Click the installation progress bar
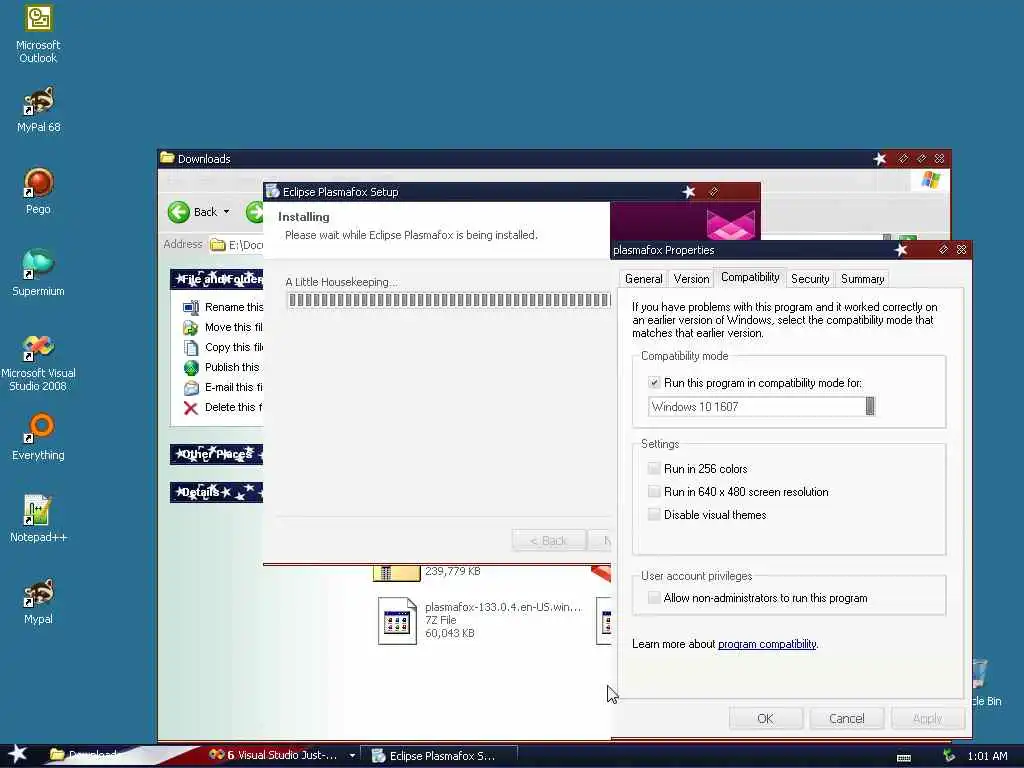Viewport: 1024px width, 768px height. click(x=449, y=300)
